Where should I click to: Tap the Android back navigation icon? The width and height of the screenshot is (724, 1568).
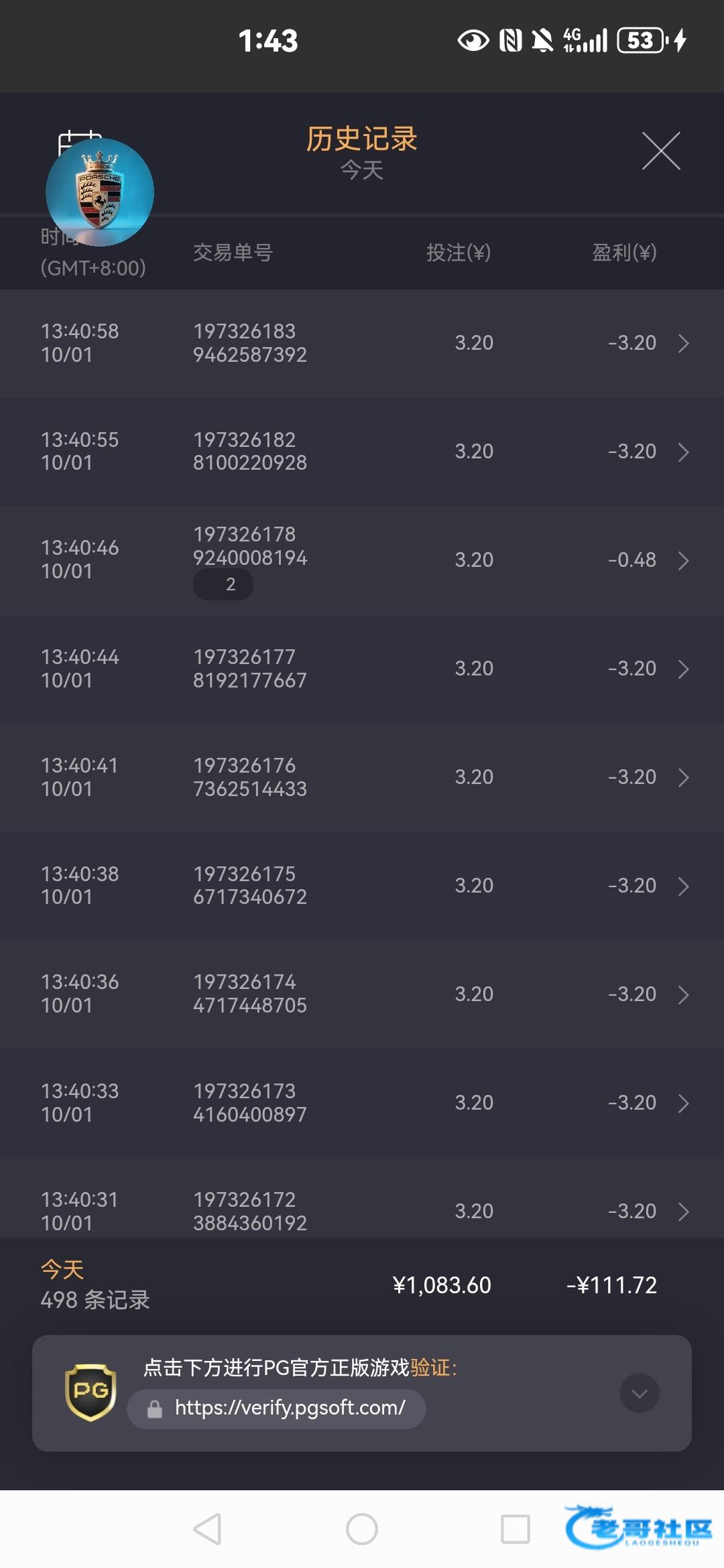point(208,1529)
